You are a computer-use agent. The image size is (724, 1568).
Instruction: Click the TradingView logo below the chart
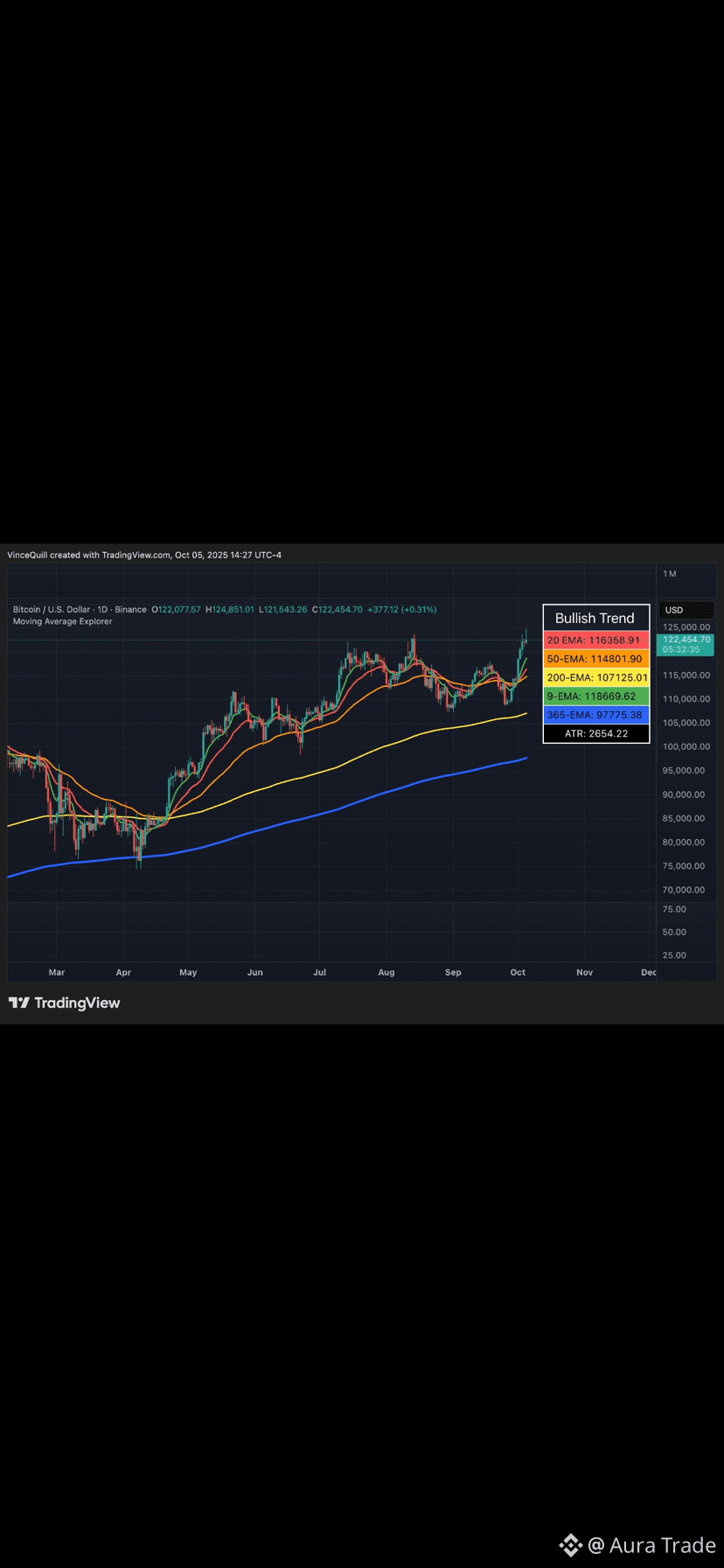(65, 1003)
